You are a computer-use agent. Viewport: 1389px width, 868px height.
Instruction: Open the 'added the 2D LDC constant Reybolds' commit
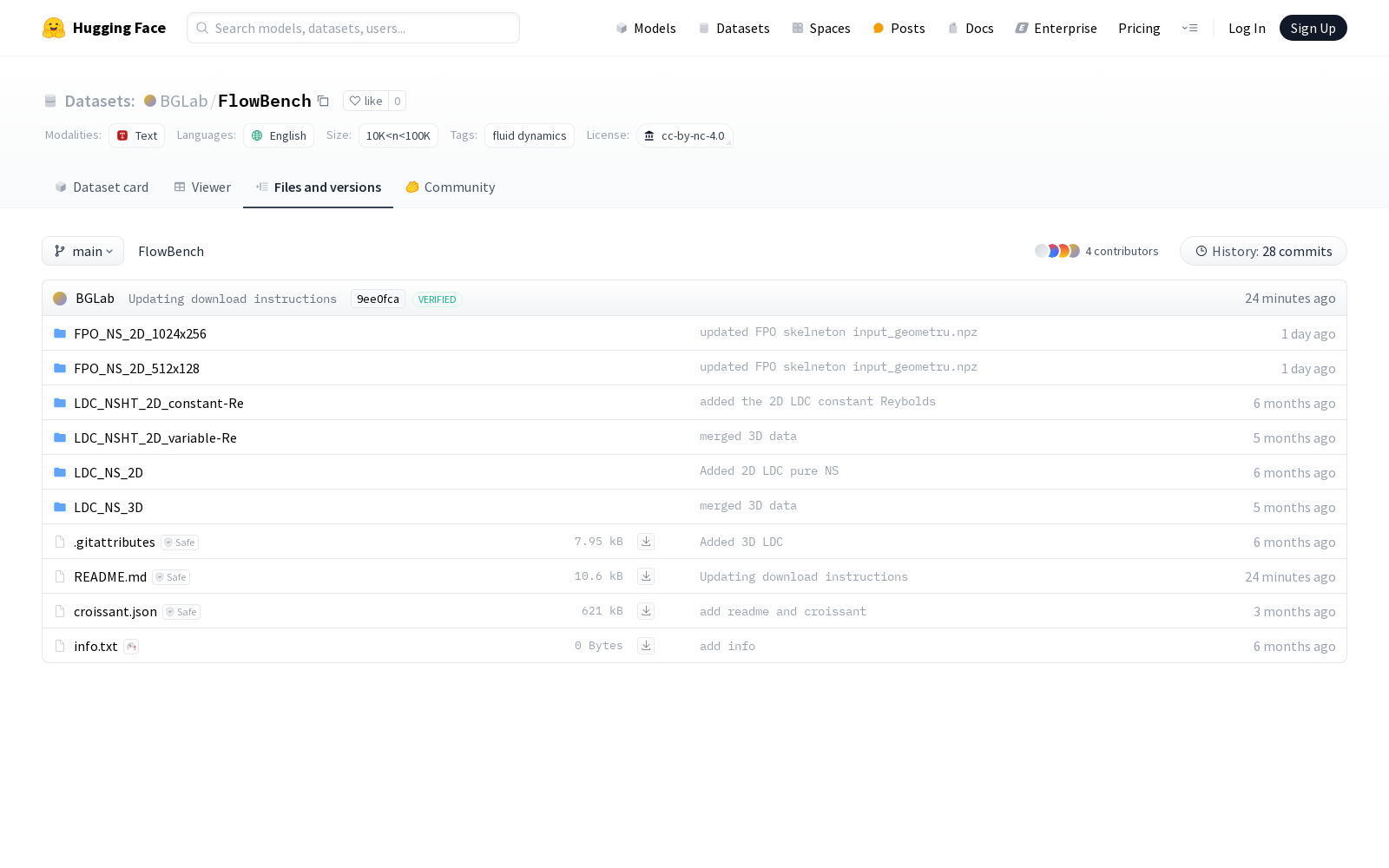tap(818, 401)
